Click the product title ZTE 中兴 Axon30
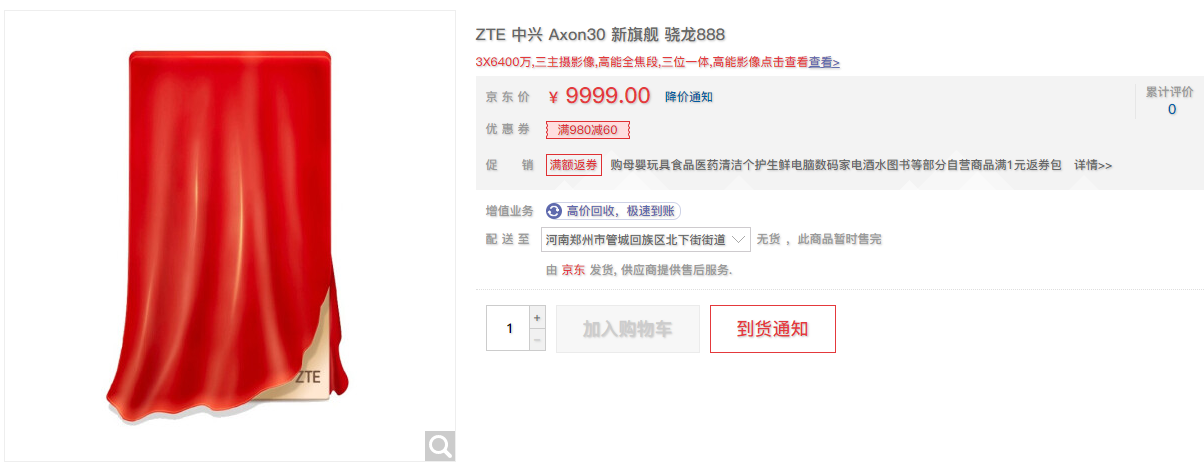Screen dimensions: 1204x471 click(x=614, y=35)
